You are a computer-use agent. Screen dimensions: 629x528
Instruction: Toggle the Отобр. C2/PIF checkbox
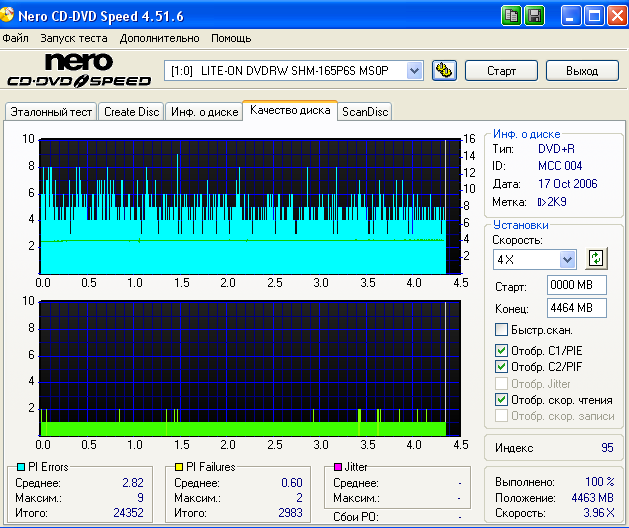coord(502,366)
